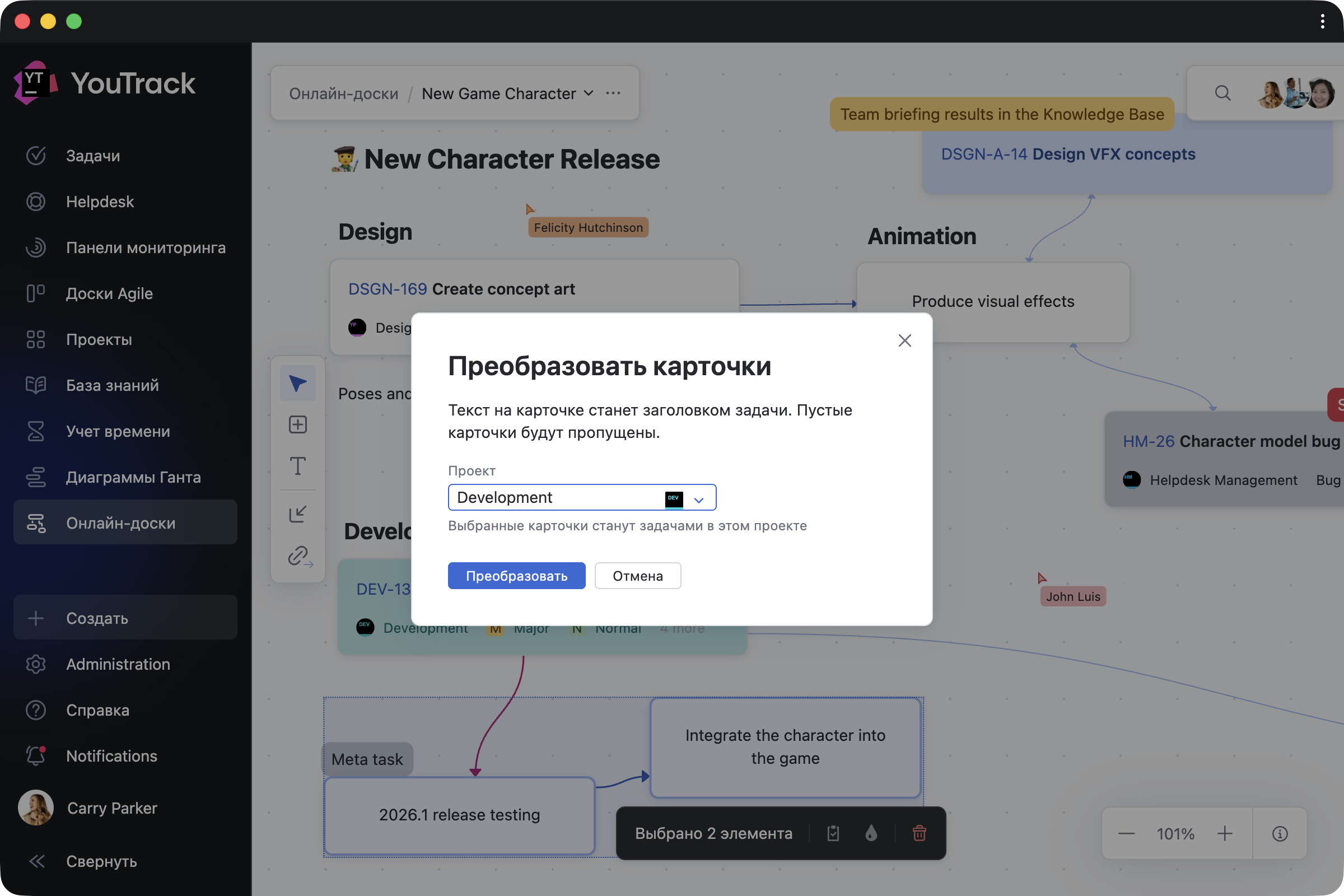This screenshot has width=1344, height=896.
Task: Select the pointer arrow tool
Action: point(297,383)
